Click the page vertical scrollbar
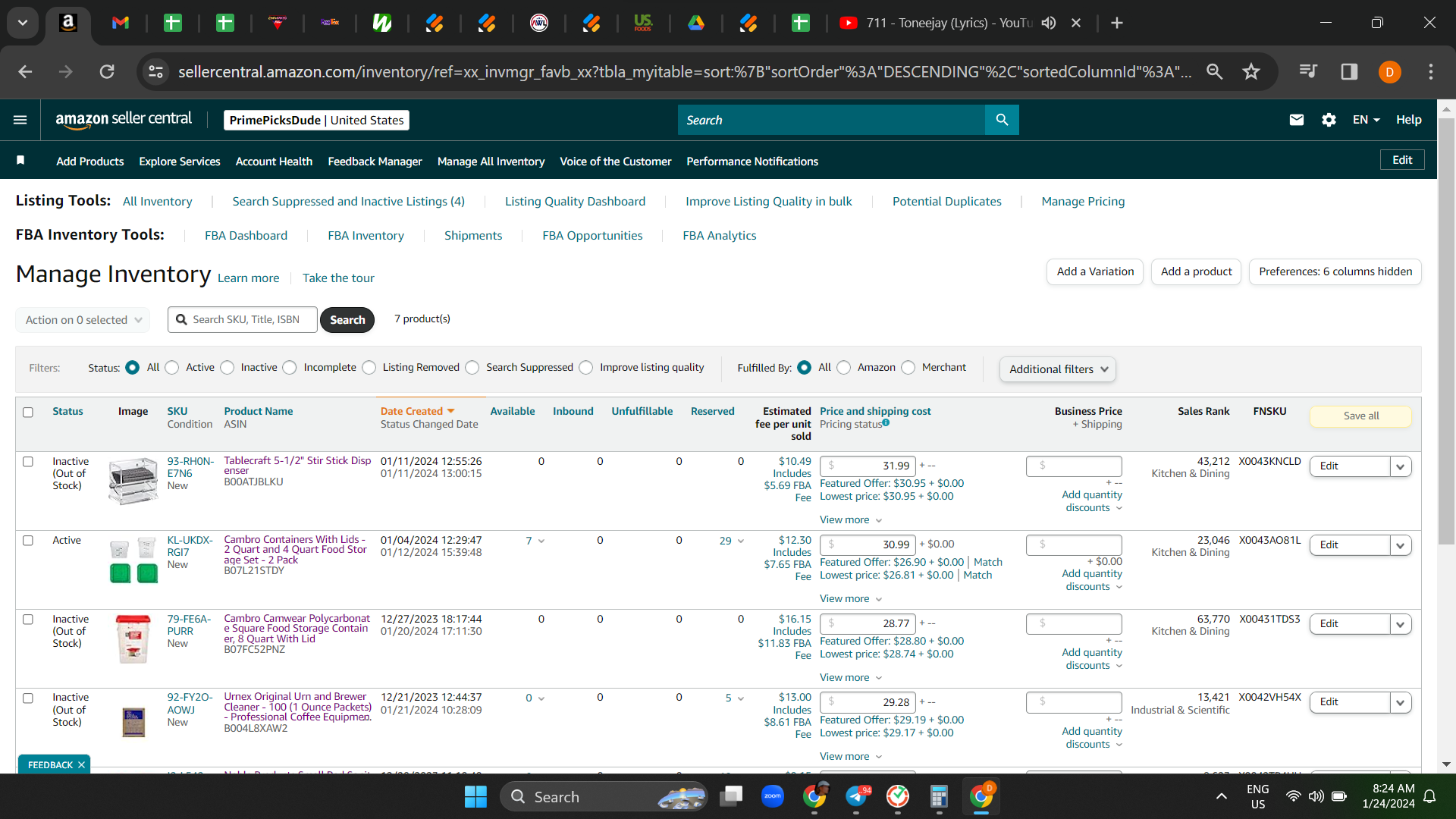Viewport: 1456px width, 819px height. click(1446, 331)
